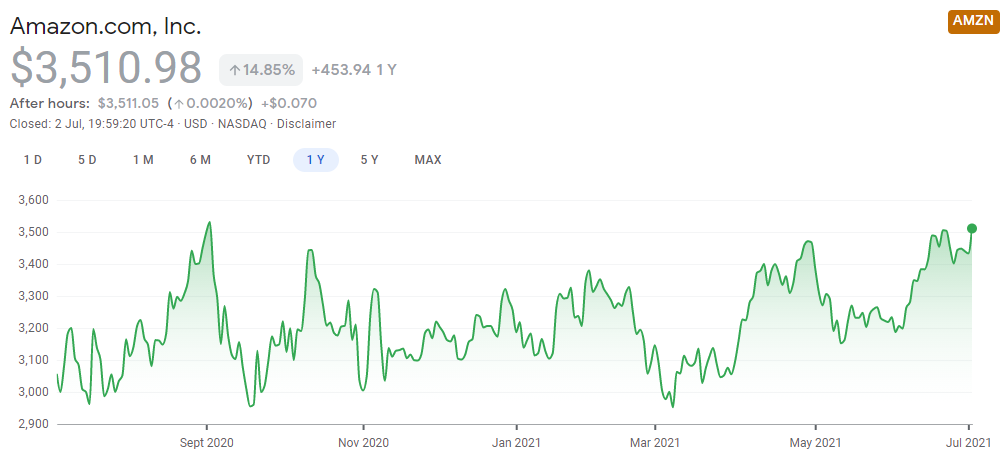The width and height of the screenshot is (1007, 459).
Task: Switch chart to 6 M range
Action: pos(200,160)
